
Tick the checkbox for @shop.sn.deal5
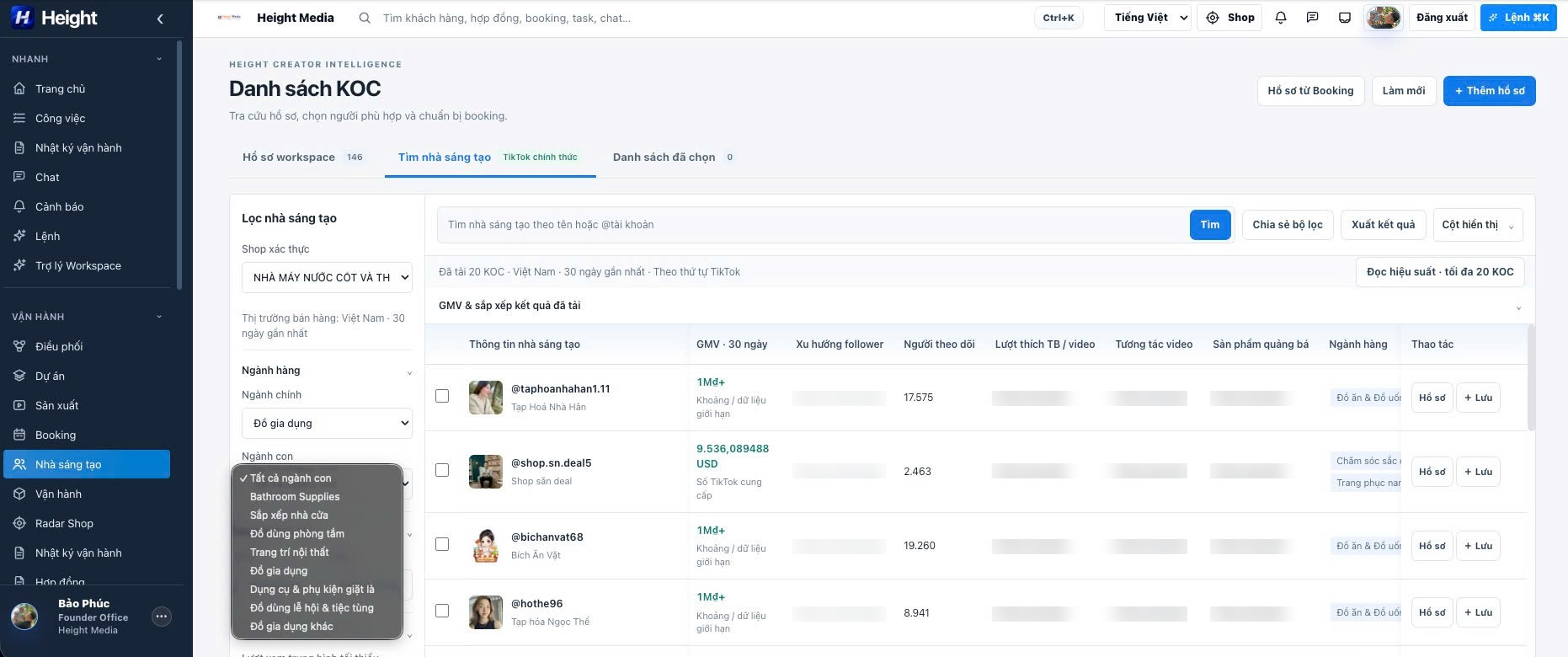[x=442, y=470]
